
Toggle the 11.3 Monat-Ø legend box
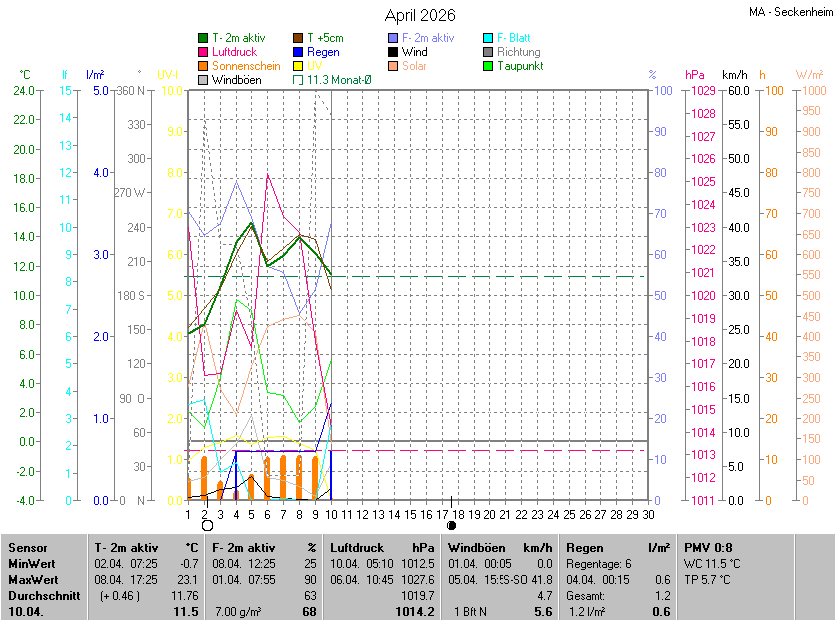pyautogui.click(x=297, y=80)
